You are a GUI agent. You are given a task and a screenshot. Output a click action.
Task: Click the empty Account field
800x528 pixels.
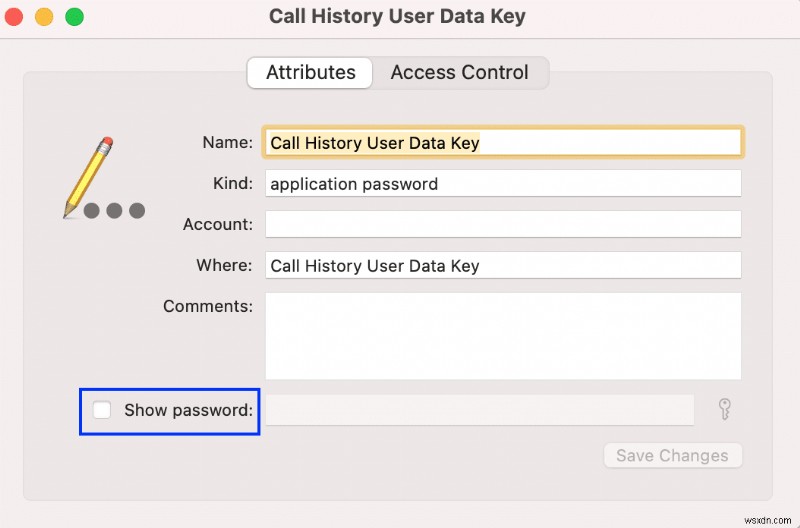point(503,224)
